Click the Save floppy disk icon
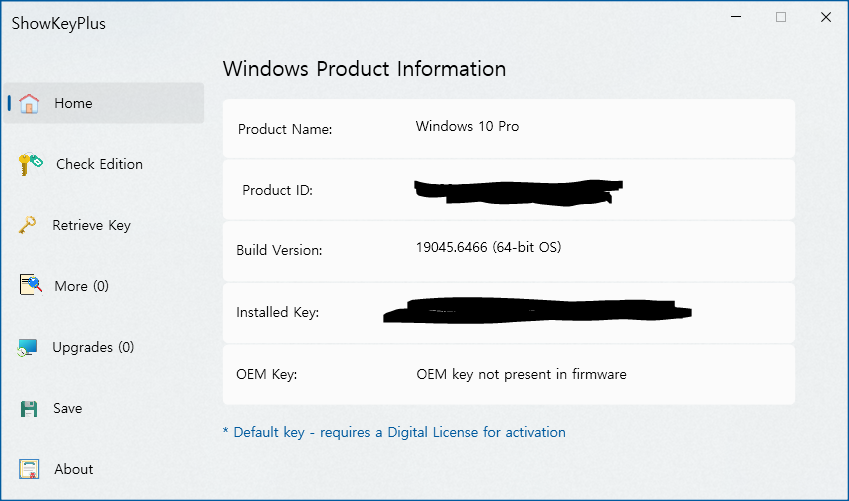 click(29, 408)
